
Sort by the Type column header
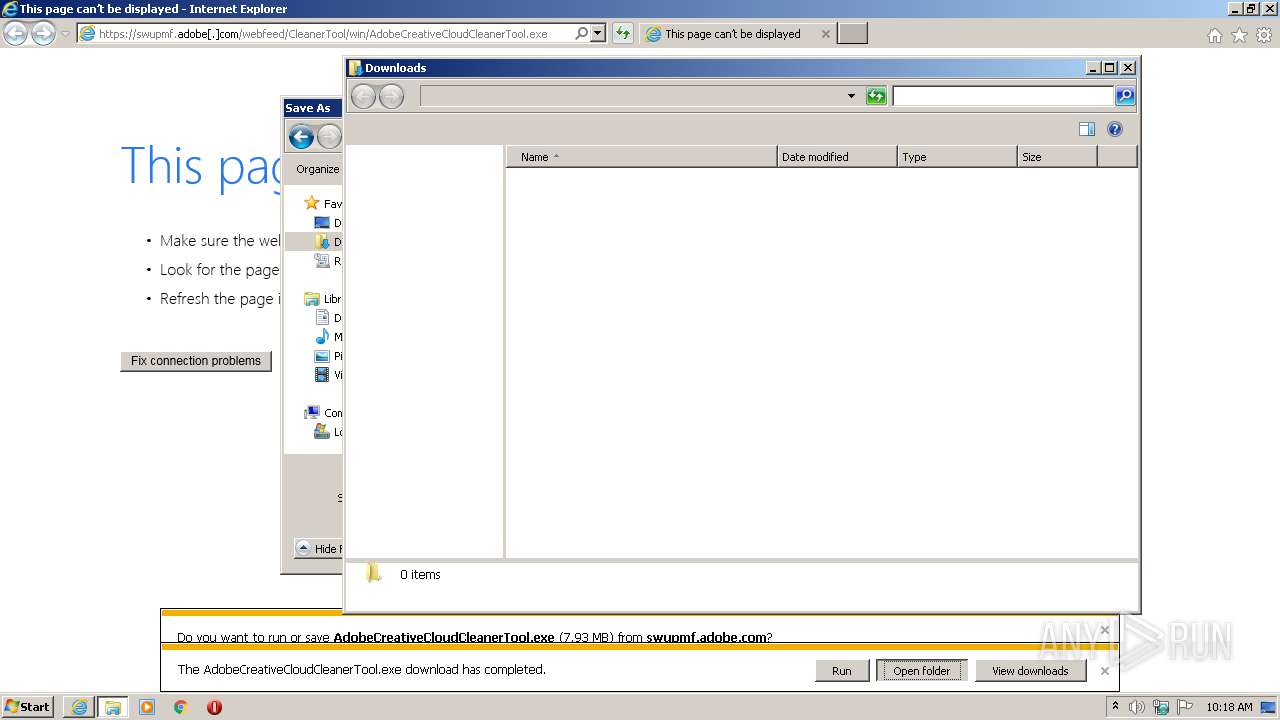pyautogui.click(x=957, y=157)
